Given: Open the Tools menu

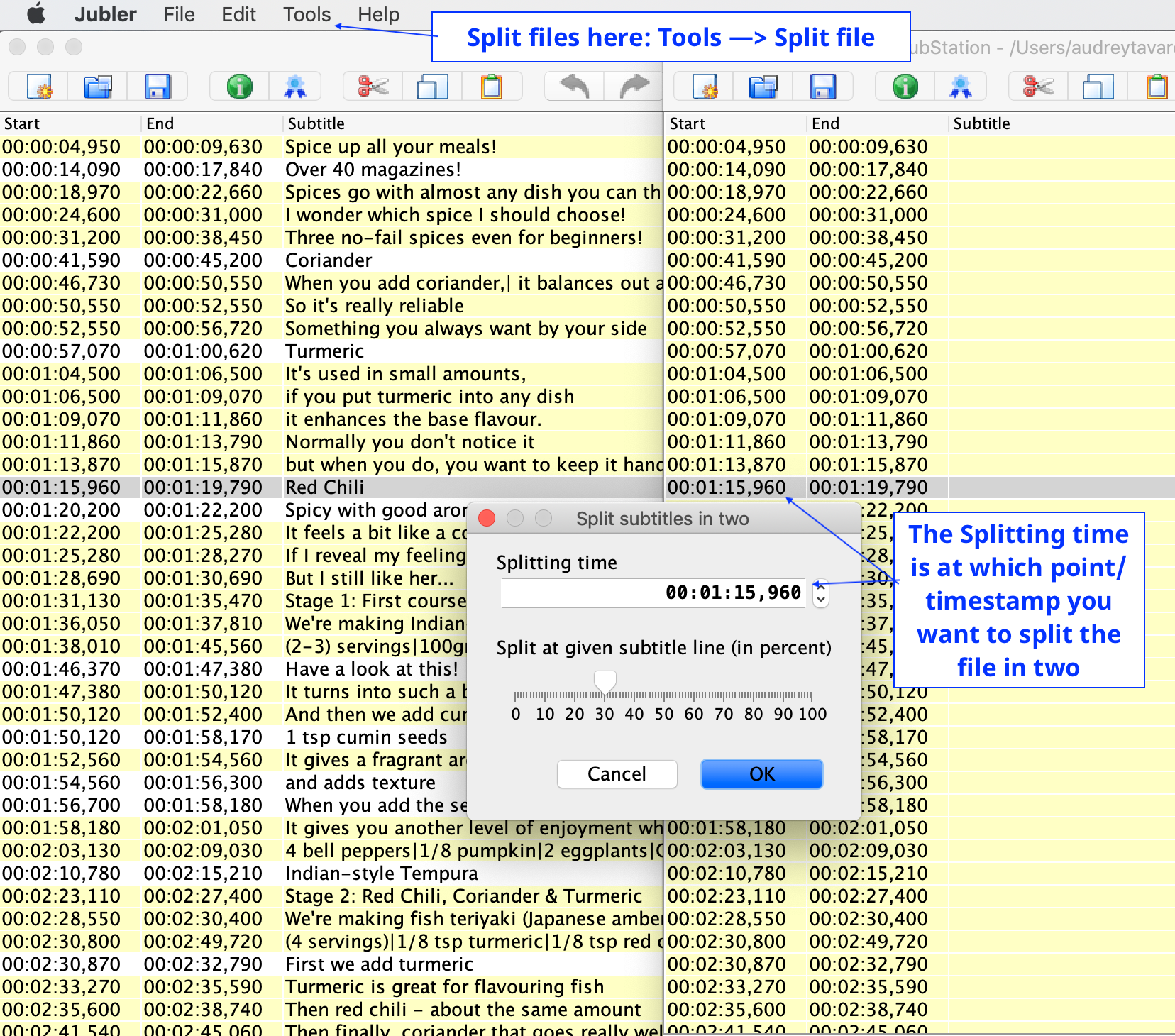Looking at the screenshot, I should click(x=307, y=14).
